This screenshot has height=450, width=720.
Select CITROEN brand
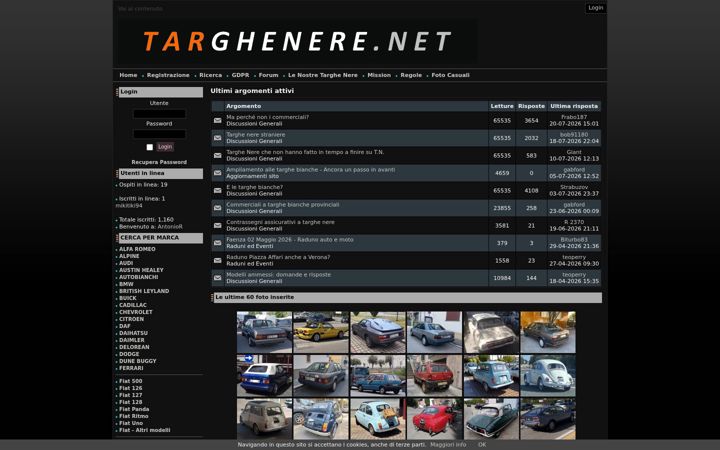(x=131, y=319)
